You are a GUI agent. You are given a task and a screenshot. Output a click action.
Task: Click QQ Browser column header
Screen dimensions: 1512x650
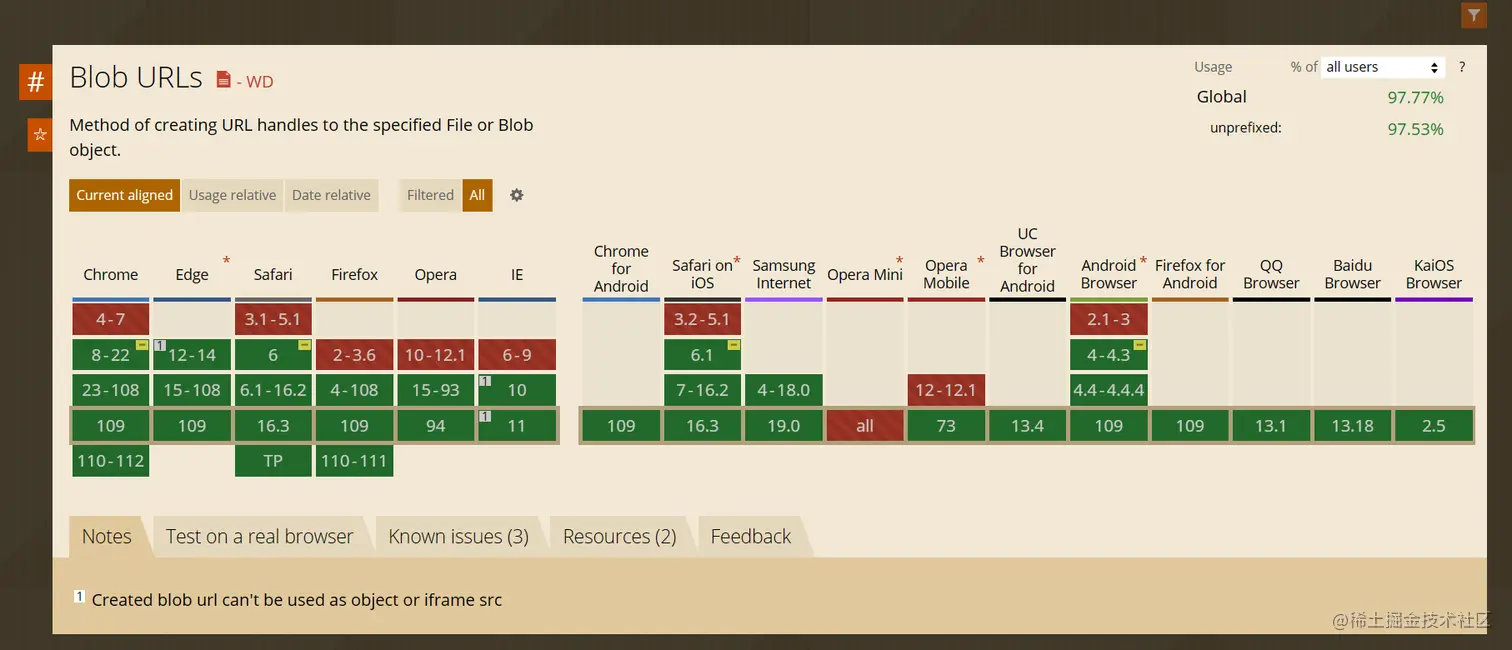1271,274
